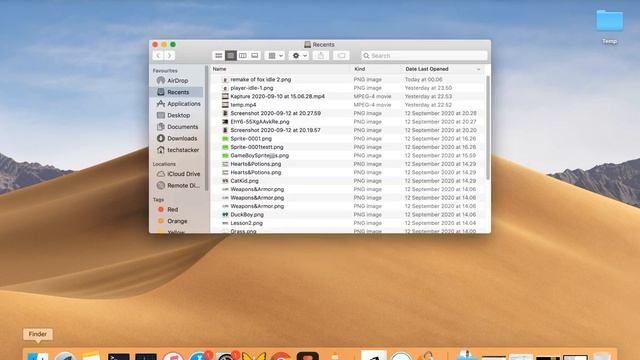
Task: Open the techstacker home folder
Action: tap(178, 150)
